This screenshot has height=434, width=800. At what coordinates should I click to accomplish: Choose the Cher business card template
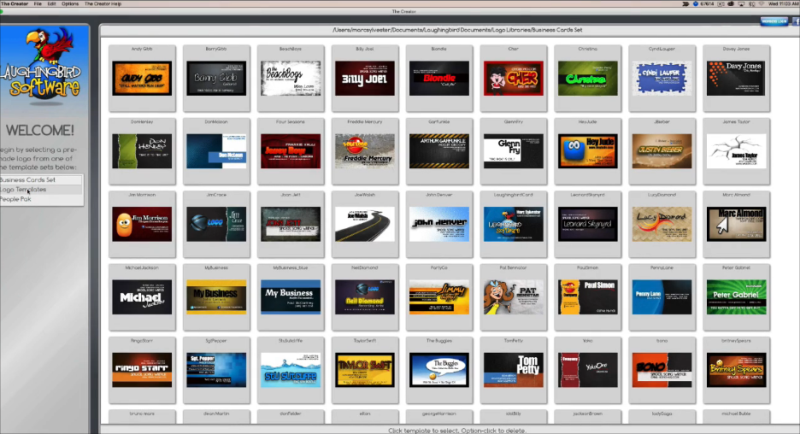pos(513,77)
